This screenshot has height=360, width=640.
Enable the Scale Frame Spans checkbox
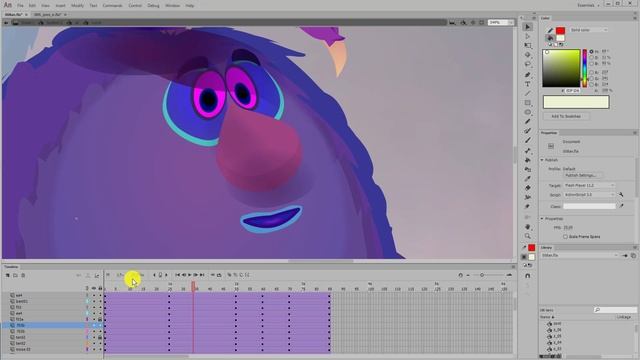565,237
